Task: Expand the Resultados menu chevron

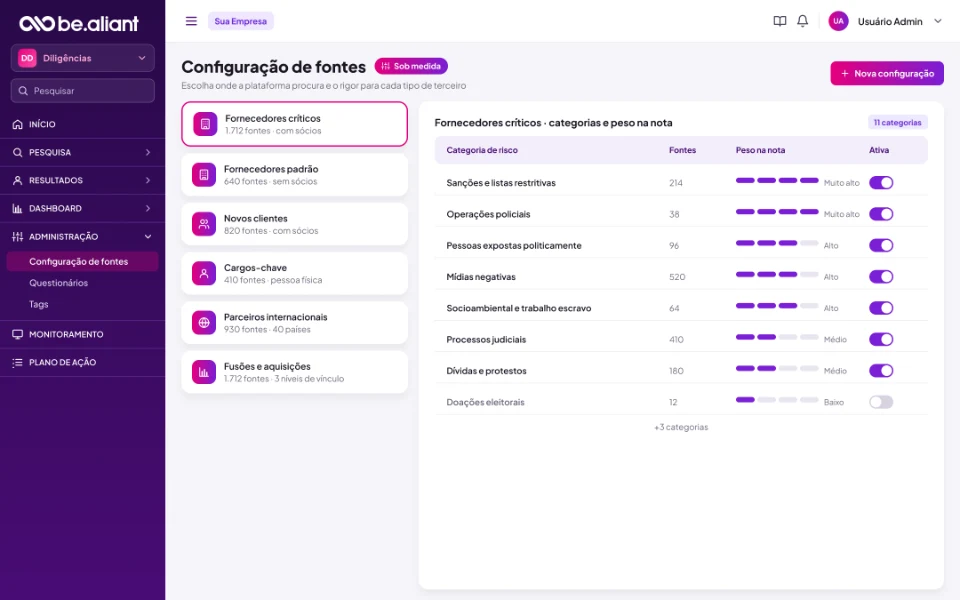Action: click(148, 181)
